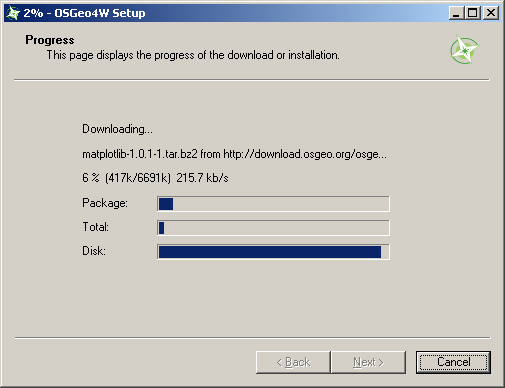Click the OSGeo4W compass logo in the header
This screenshot has height=388, width=505.
[464, 50]
